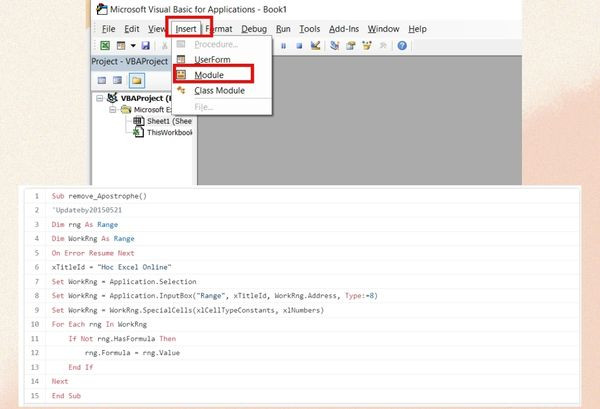Click the ThisWorkbook icon in tree

tap(138, 132)
